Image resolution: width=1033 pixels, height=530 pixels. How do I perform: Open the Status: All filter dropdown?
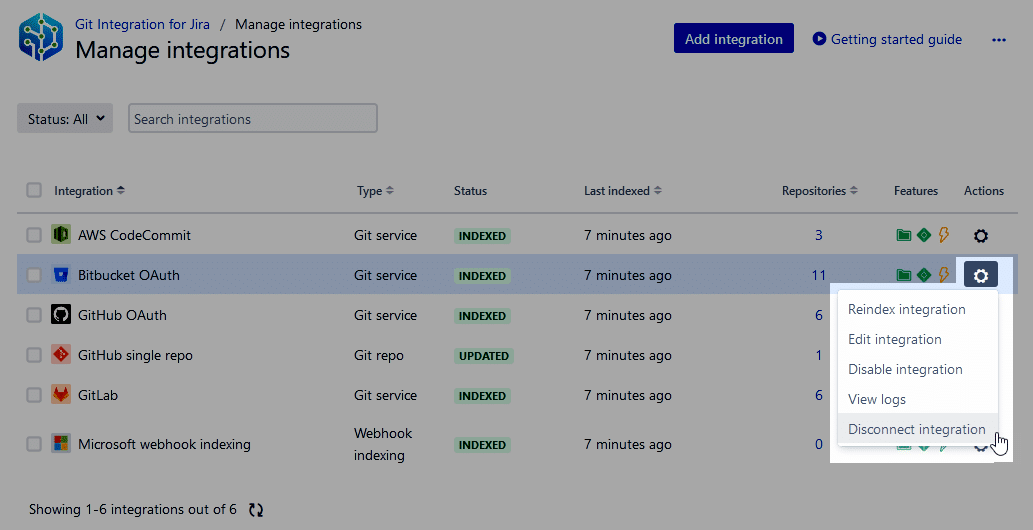[65, 119]
